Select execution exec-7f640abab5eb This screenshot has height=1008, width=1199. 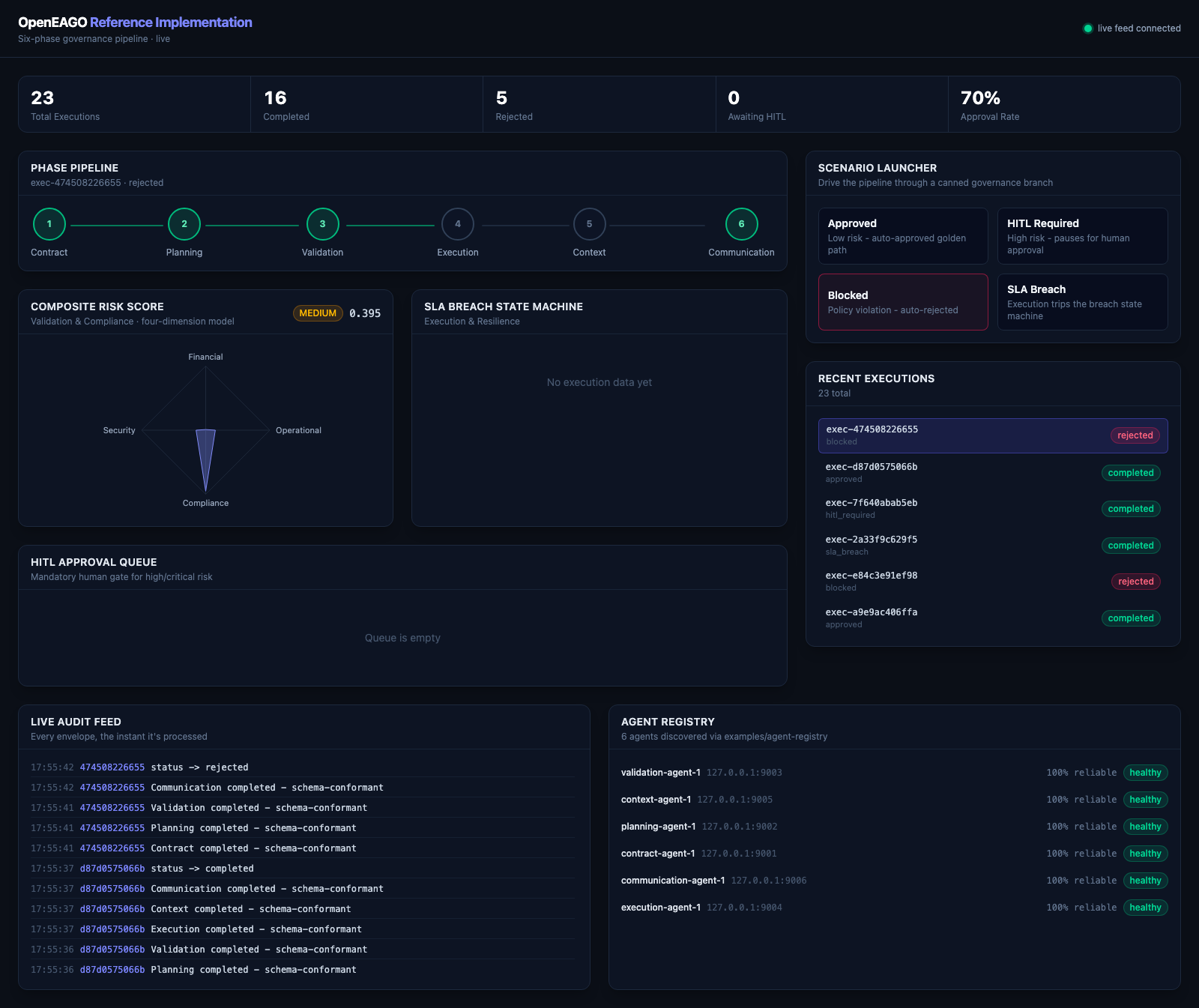tap(993, 509)
